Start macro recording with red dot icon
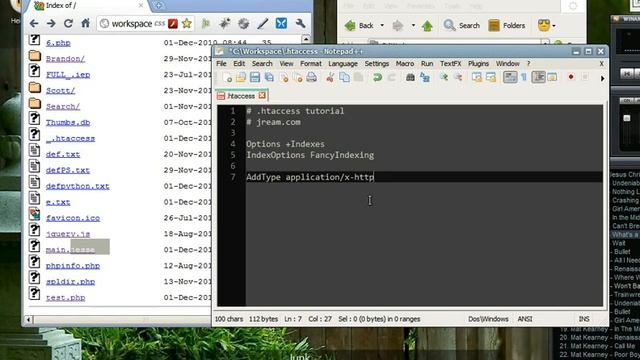 pyautogui.click(x=571, y=77)
